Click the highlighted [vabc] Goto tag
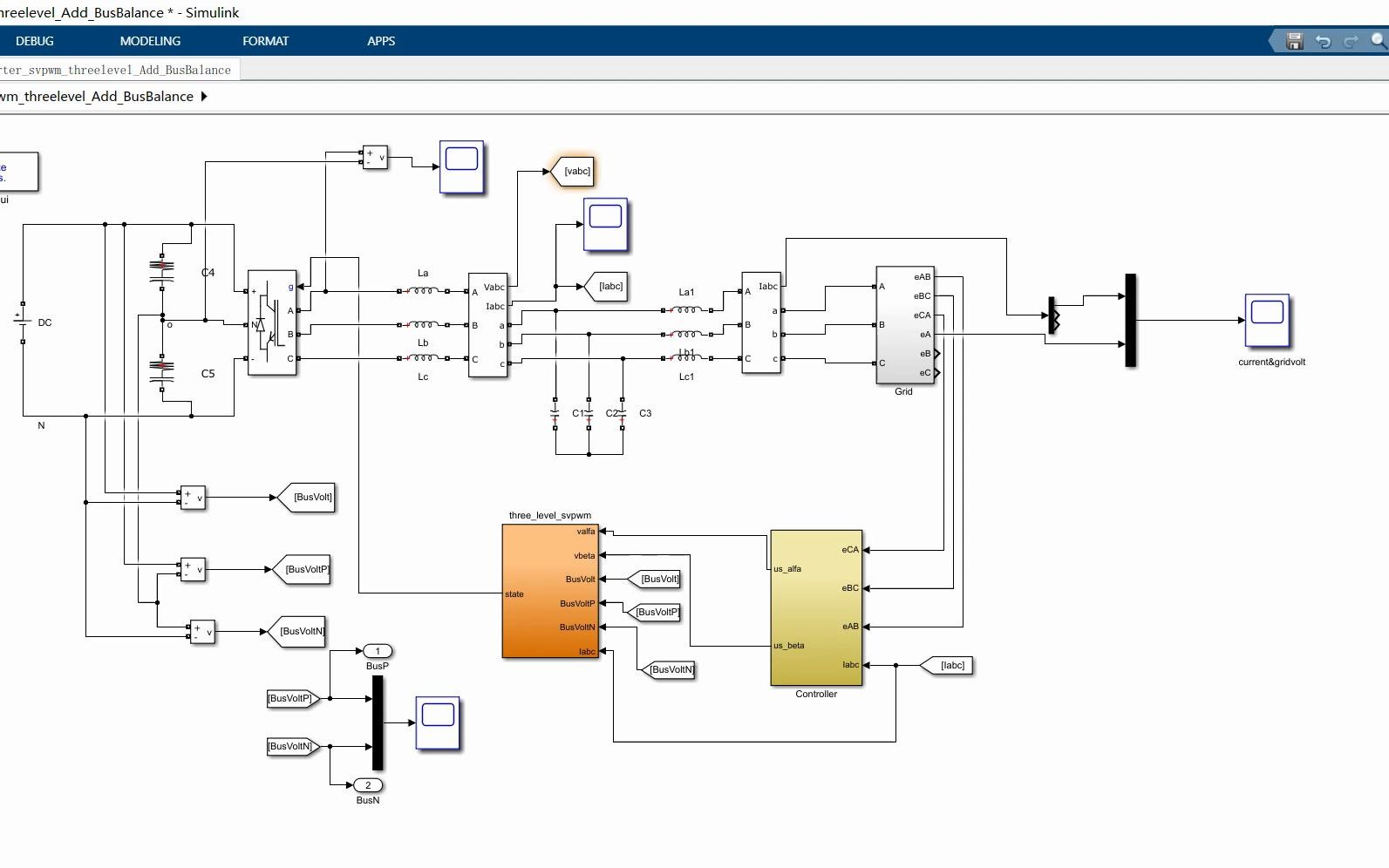Viewport: 1389px width, 868px height. tap(574, 171)
